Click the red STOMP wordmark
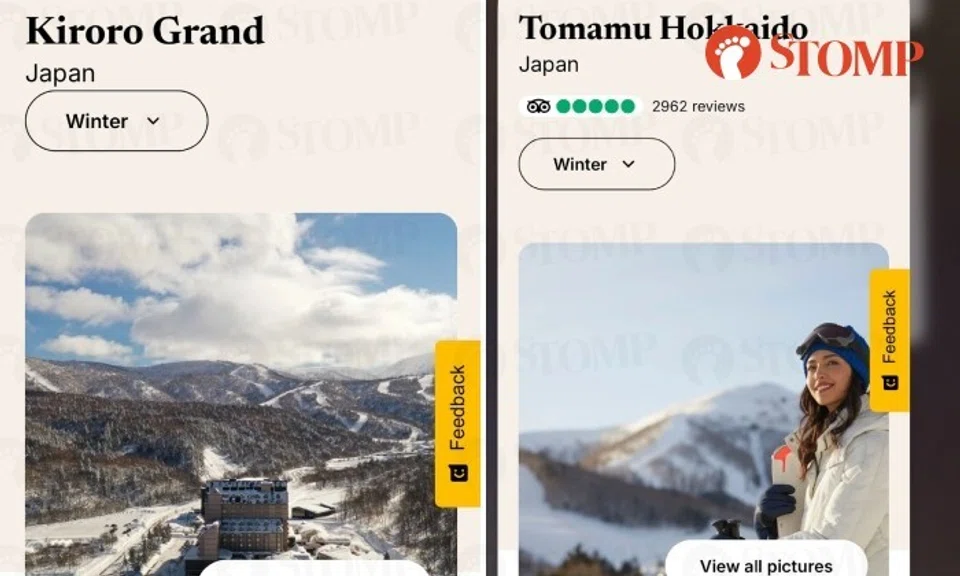This screenshot has height=576, width=960. click(x=846, y=56)
